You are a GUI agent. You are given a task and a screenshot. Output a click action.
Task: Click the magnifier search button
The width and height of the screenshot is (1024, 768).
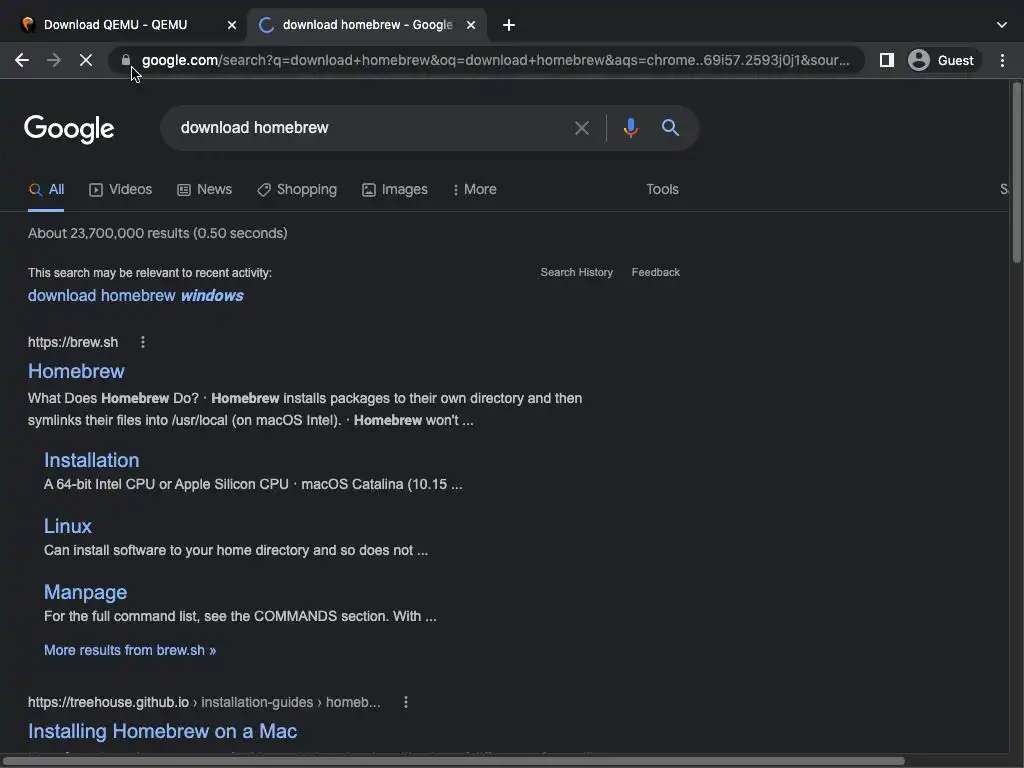coord(670,127)
